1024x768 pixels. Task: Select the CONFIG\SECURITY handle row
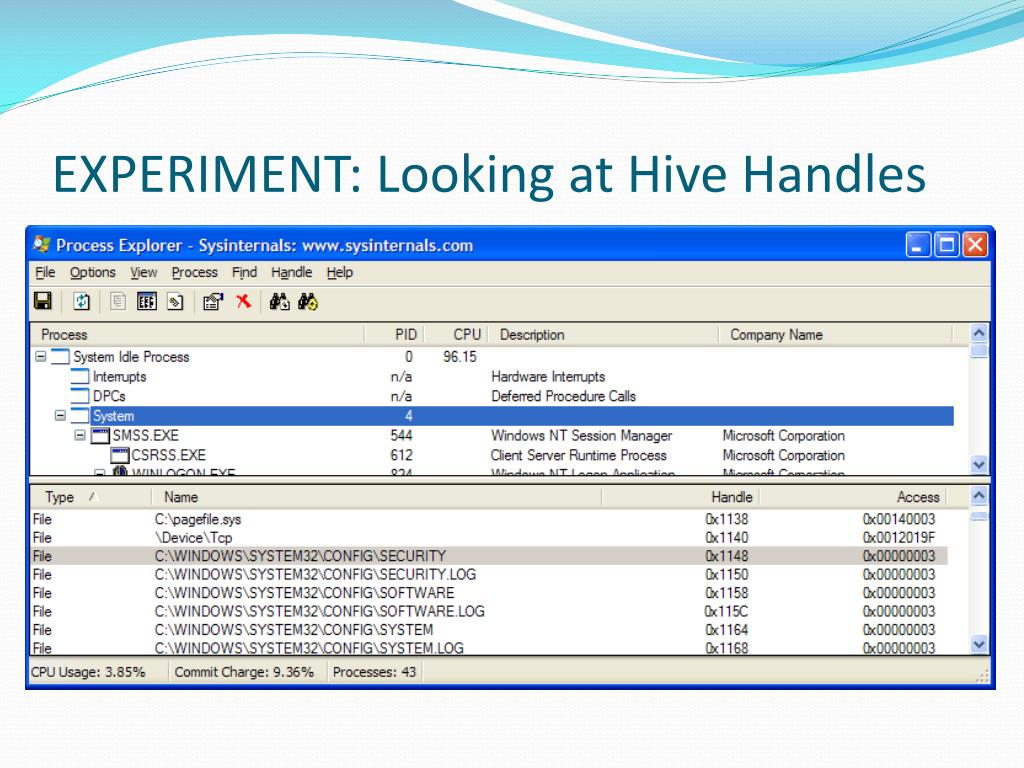[489, 556]
